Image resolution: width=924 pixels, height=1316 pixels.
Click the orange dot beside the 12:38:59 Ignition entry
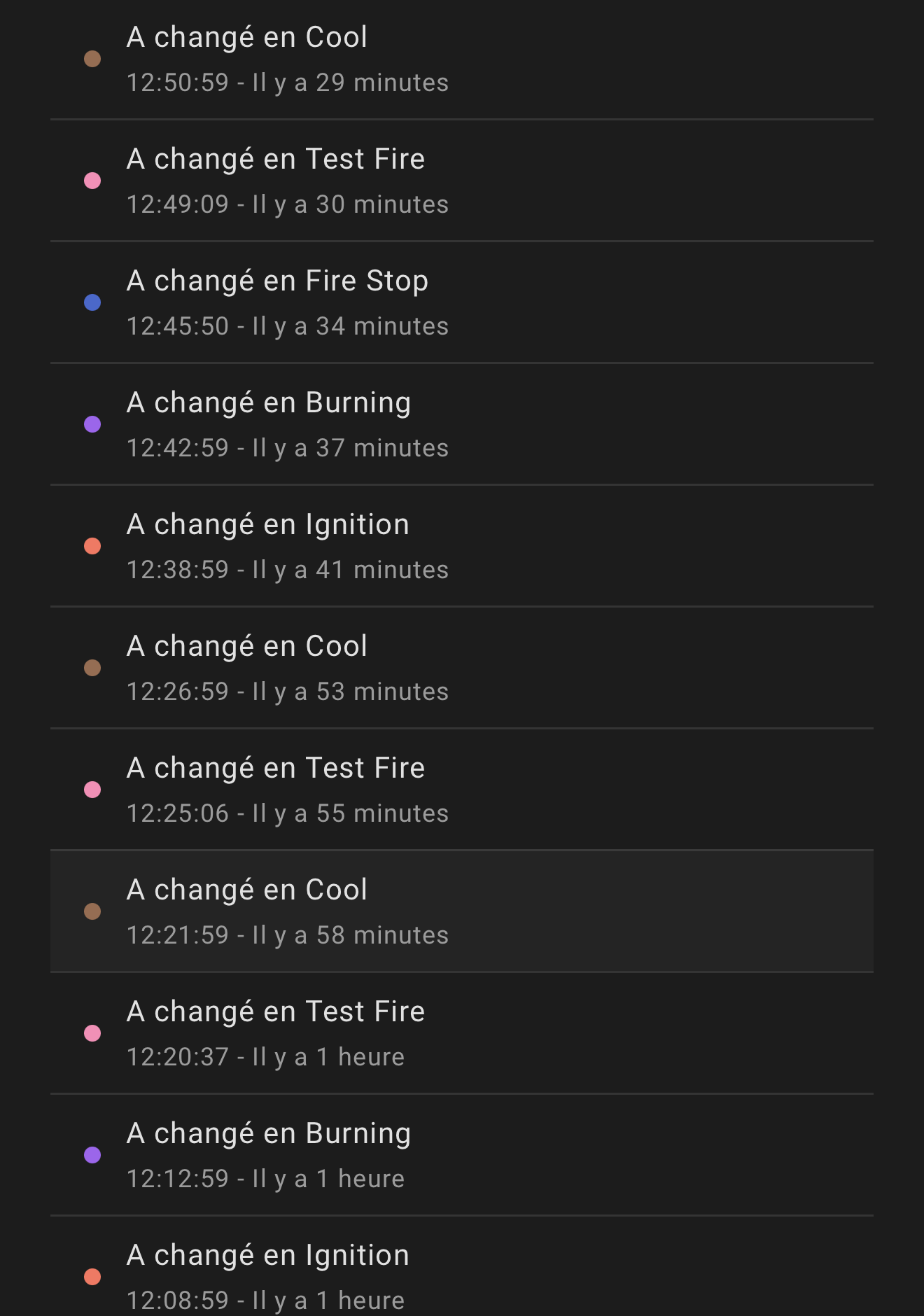point(92,546)
